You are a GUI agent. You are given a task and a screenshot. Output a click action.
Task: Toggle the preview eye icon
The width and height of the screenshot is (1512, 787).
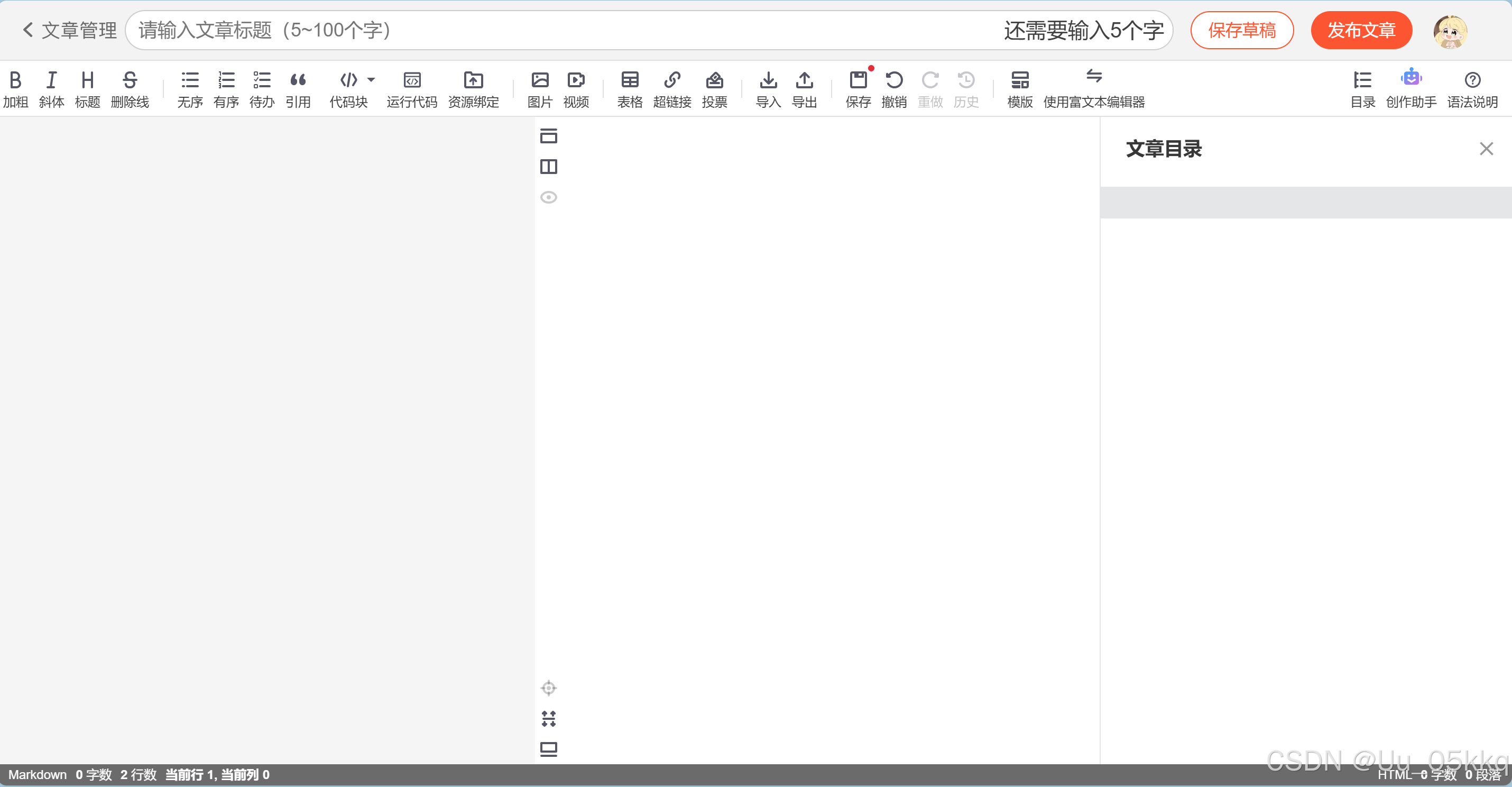pos(548,197)
